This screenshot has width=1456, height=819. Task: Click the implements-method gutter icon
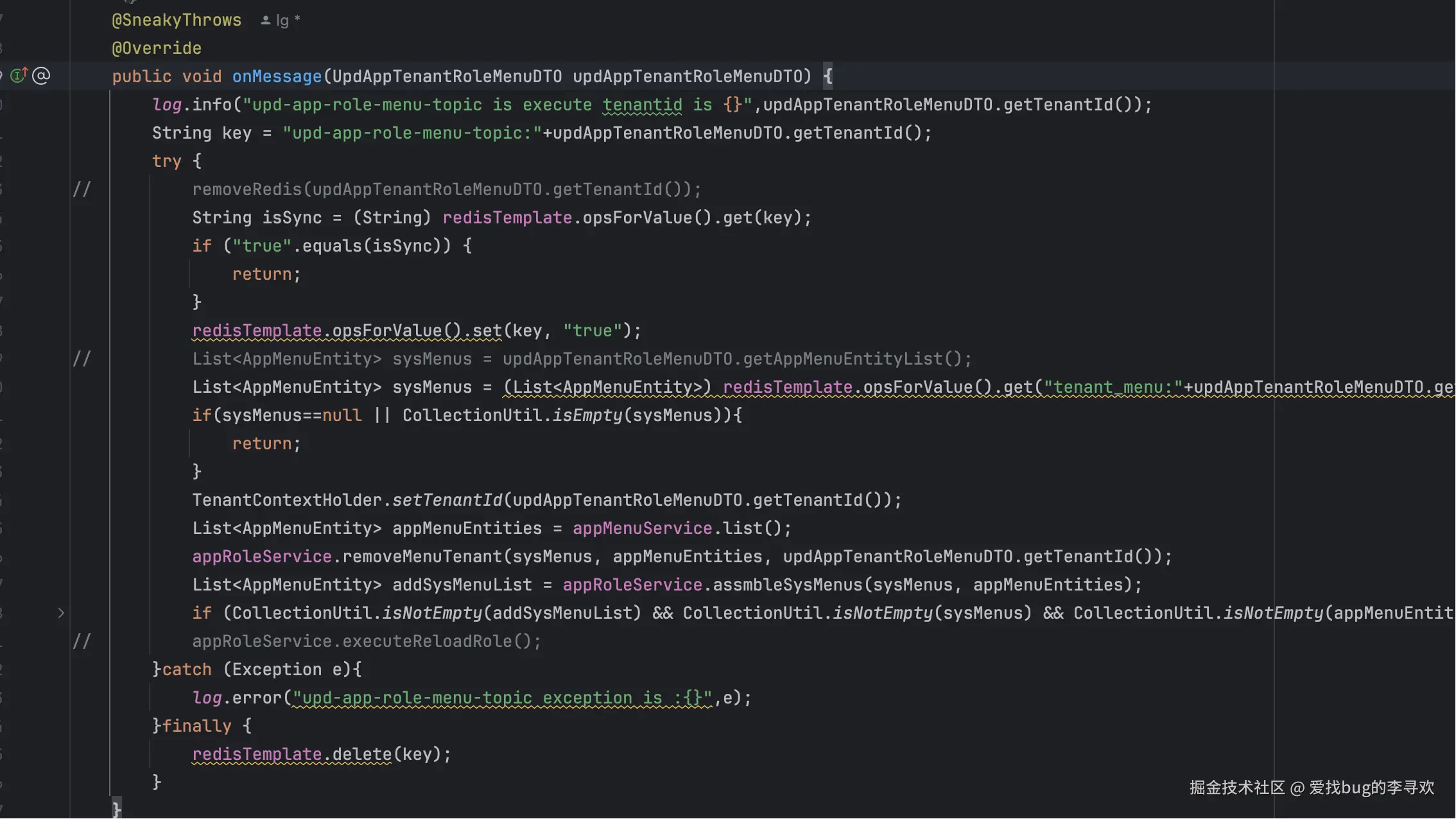coord(19,76)
